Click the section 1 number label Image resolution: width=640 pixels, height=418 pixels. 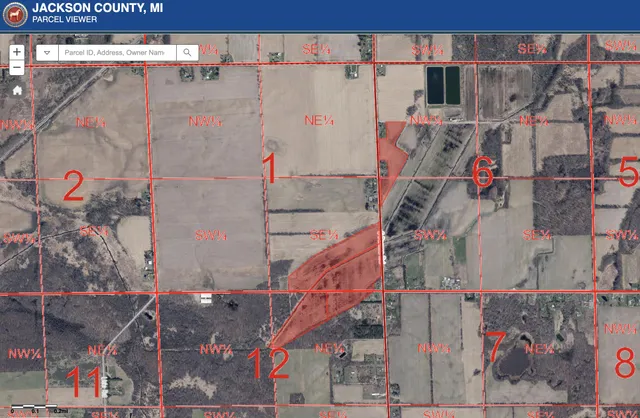(x=268, y=170)
